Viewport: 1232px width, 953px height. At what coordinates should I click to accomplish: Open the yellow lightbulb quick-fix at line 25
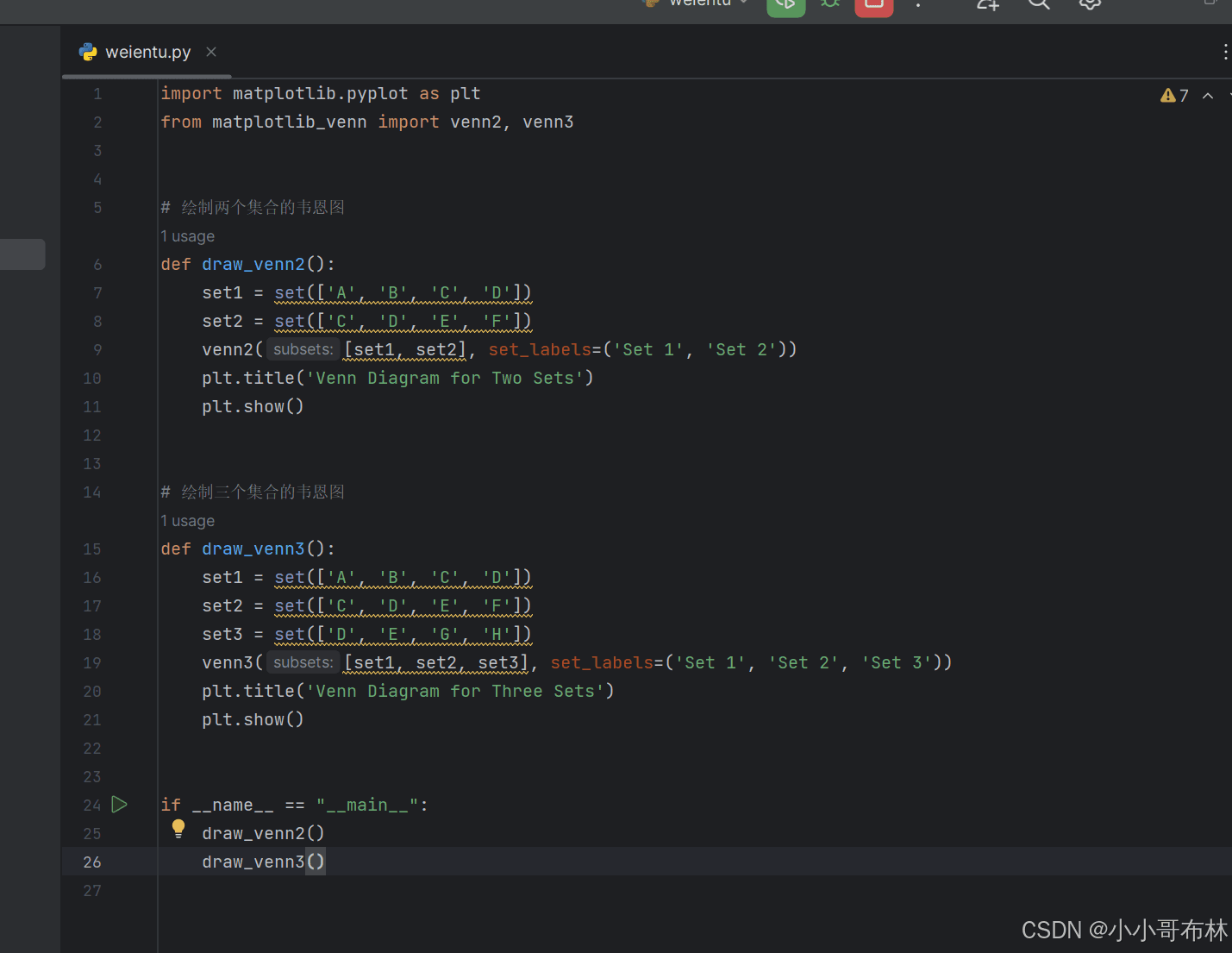tap(178, 829)
